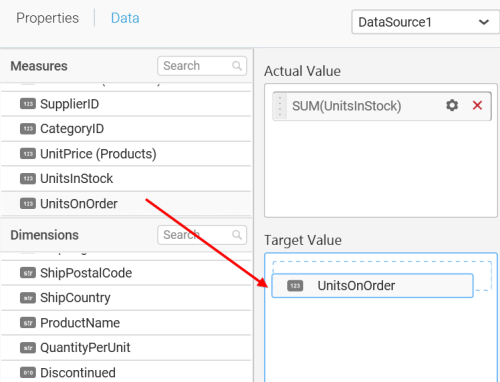This screenshot has height=382, width=500.
Task: Click the numeric icon beside SupplierID
Action: click(x=28, y=104)
